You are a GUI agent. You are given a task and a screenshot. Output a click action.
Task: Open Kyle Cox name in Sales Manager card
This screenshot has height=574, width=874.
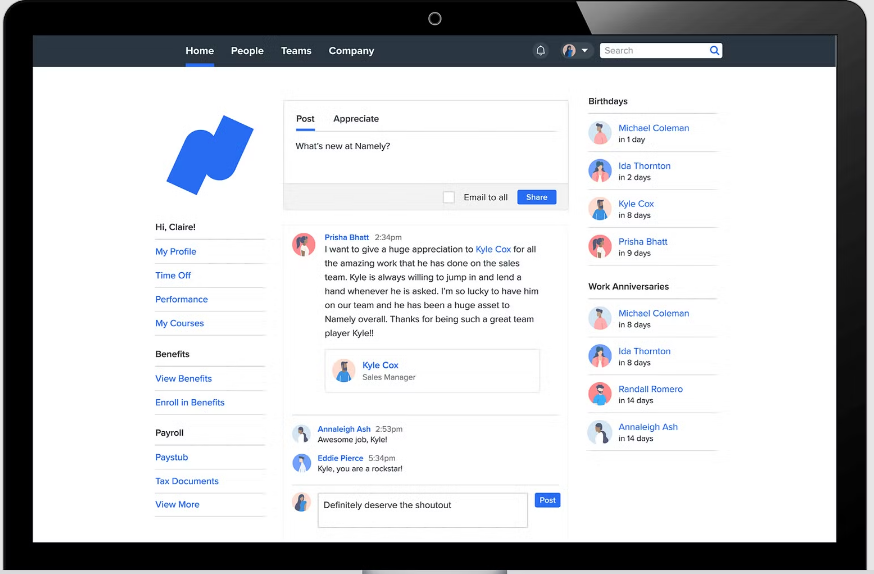point(380,365)
